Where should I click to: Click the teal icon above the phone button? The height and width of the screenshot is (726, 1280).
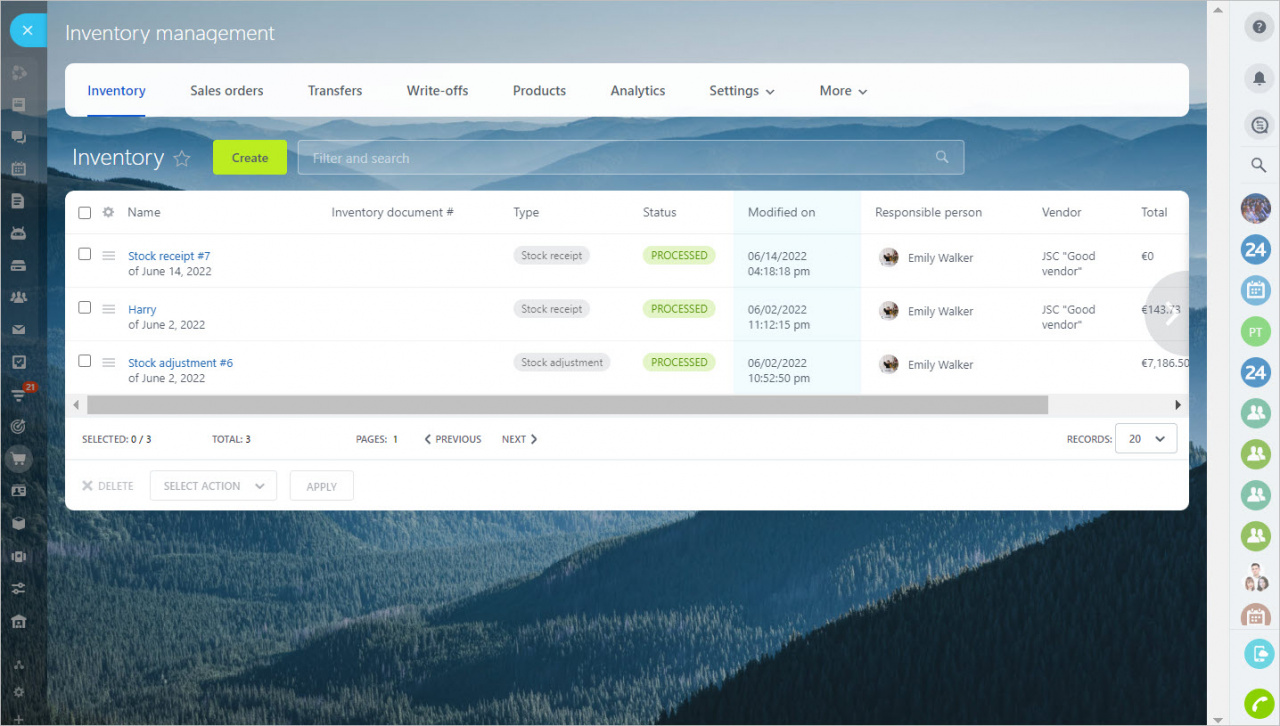(1259, 654)
